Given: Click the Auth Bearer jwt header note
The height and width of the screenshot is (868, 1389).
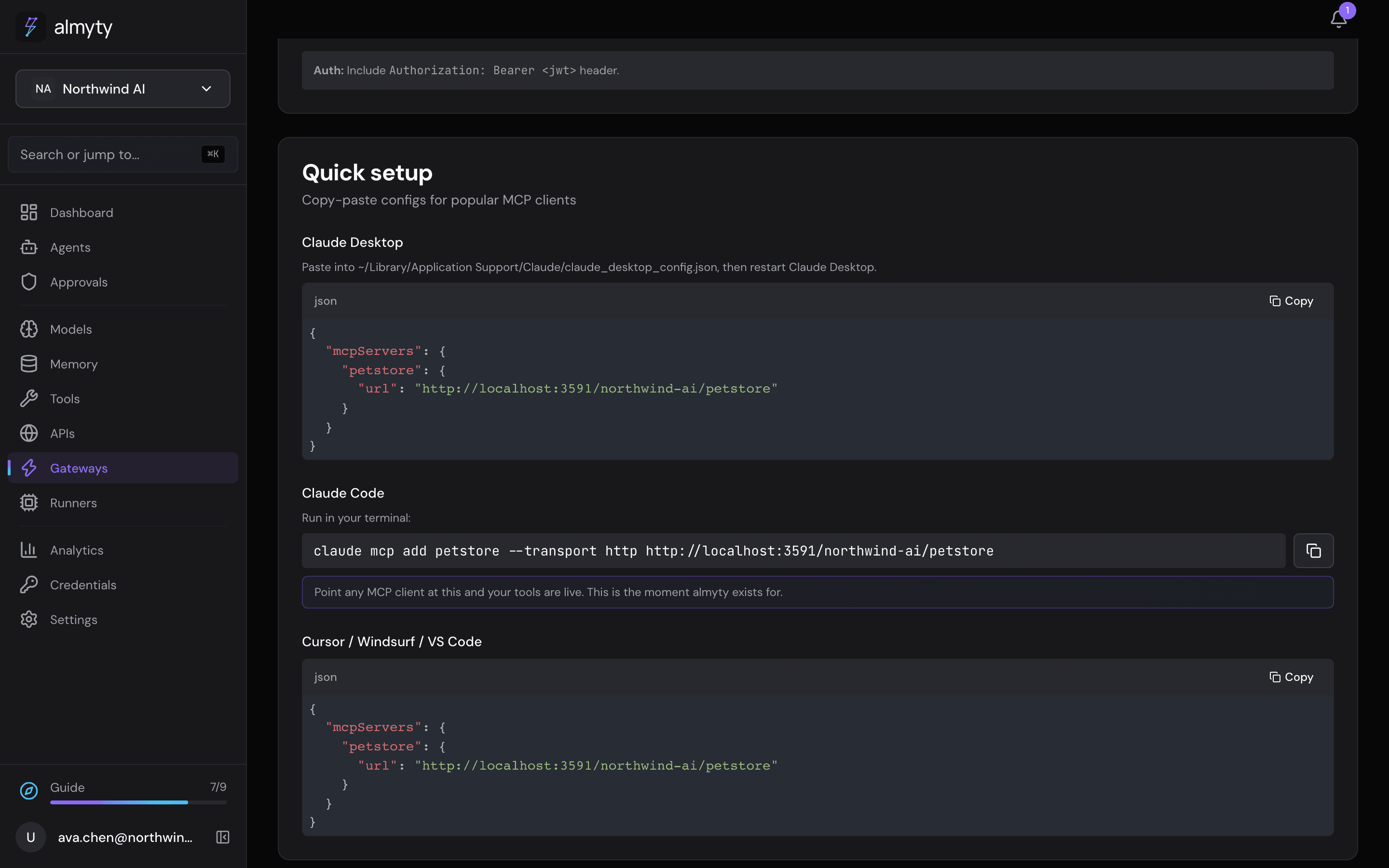Looking at the screenshot, I should coord(817,70).
